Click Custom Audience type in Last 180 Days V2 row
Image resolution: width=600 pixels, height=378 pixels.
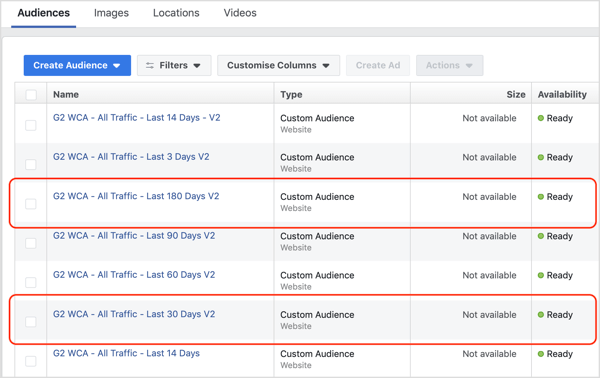317,197
